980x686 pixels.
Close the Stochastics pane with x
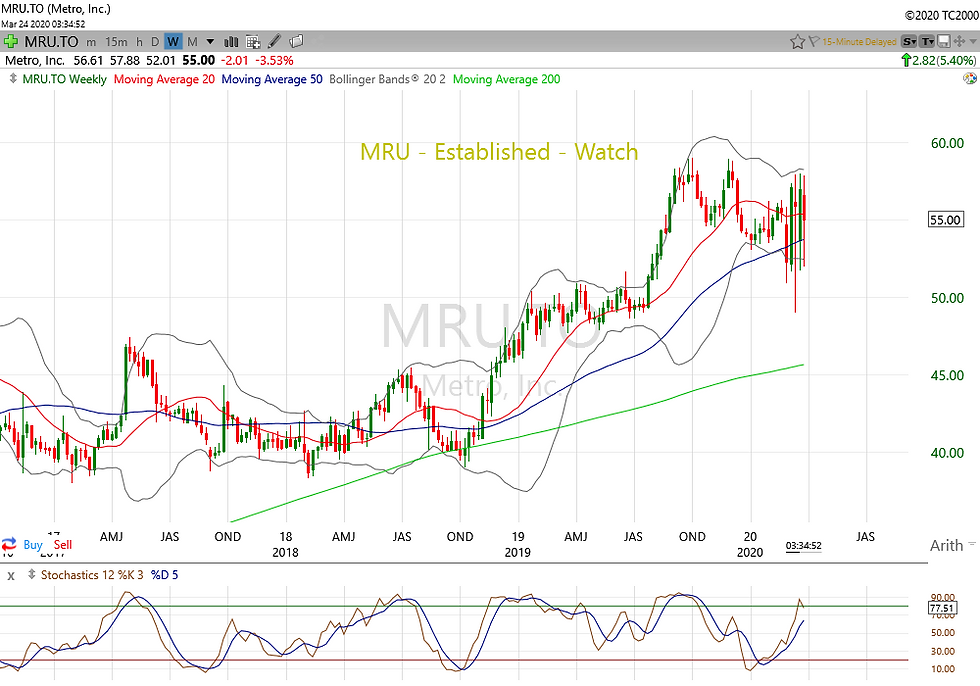click(11, 575)
